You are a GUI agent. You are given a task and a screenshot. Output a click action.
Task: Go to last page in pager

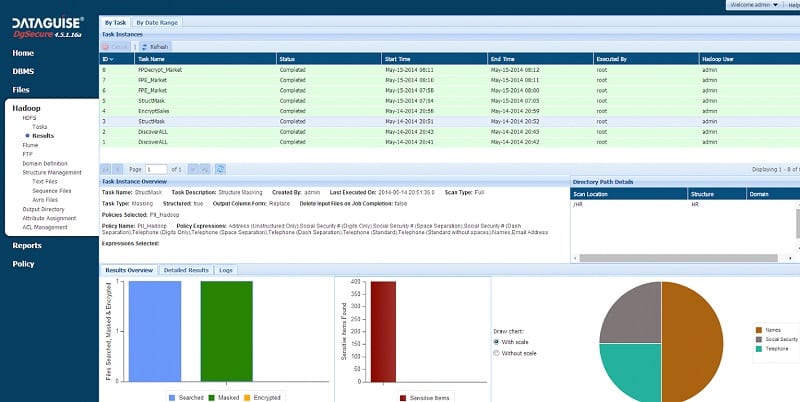(205, 169)
